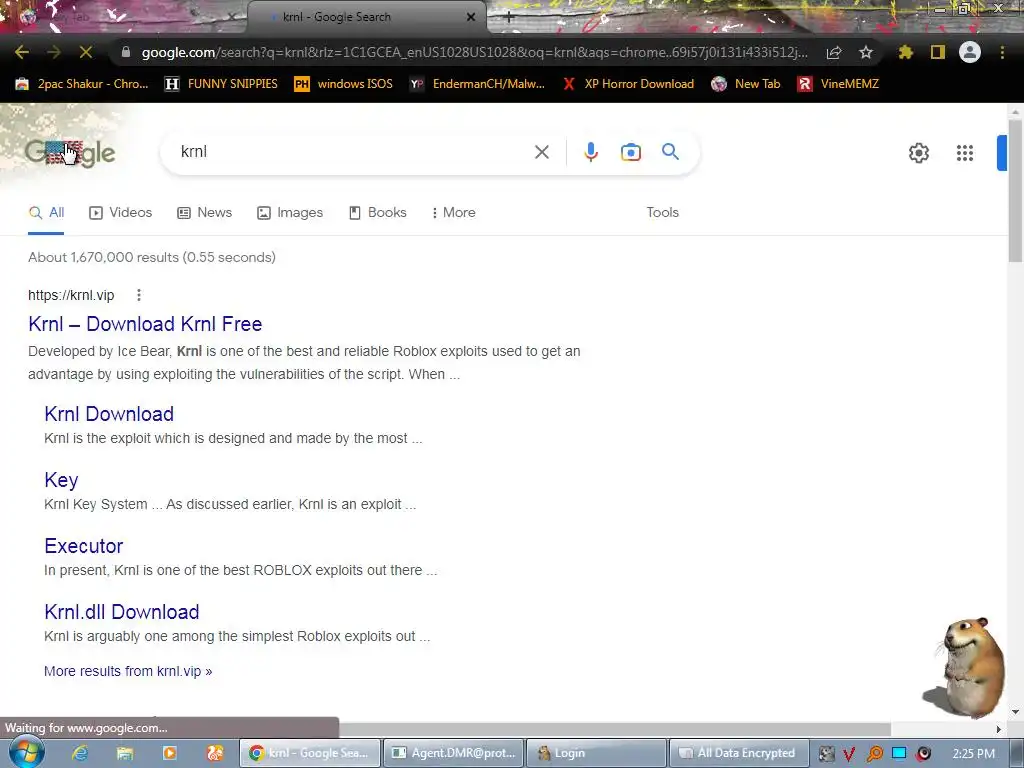Switch to the Books tab
Screen dimensions: 1024x768
click(x=377, y=213)
